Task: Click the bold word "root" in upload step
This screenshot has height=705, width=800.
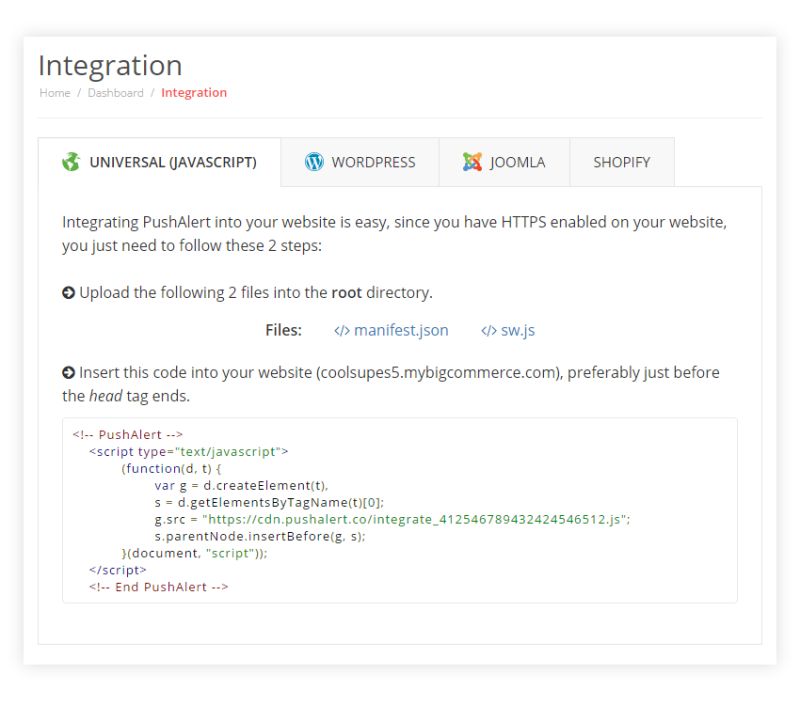Action: tap(346, 293)
